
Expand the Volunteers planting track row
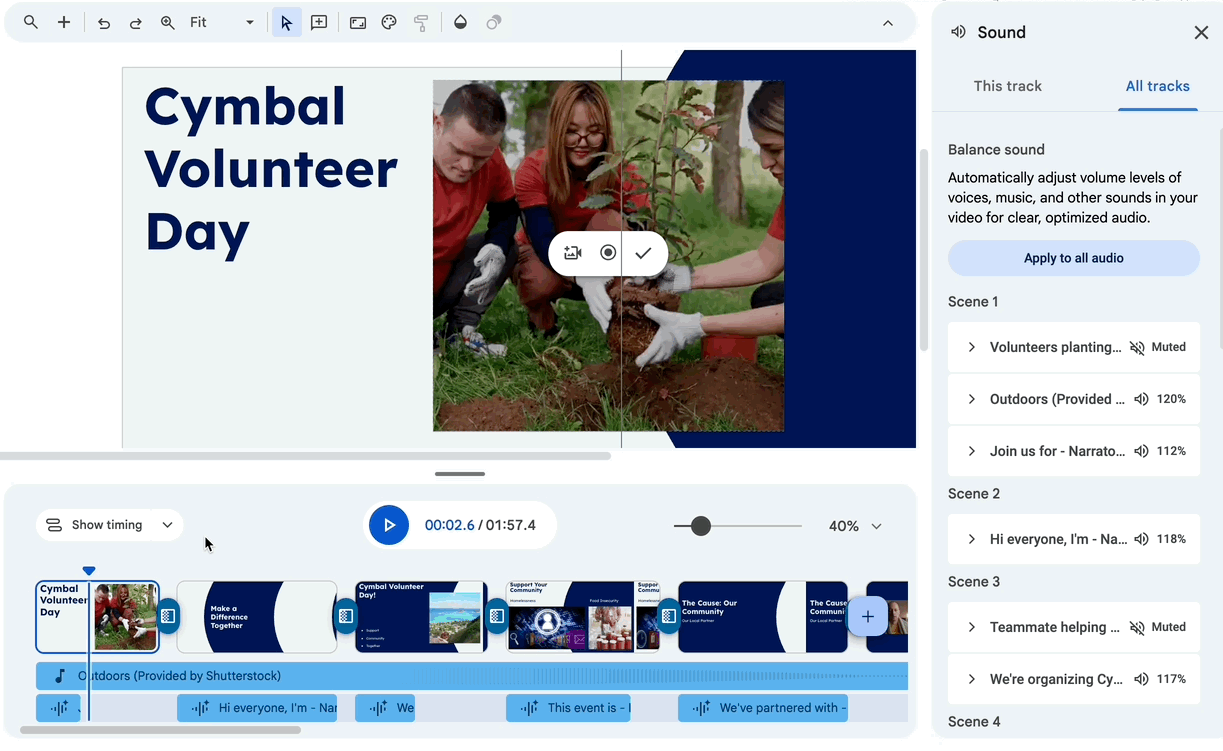coord(971,347)
